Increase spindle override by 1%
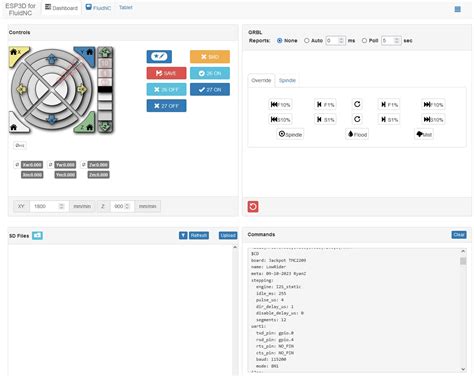Screen dimensions: 474x376 tap(389, 119)
